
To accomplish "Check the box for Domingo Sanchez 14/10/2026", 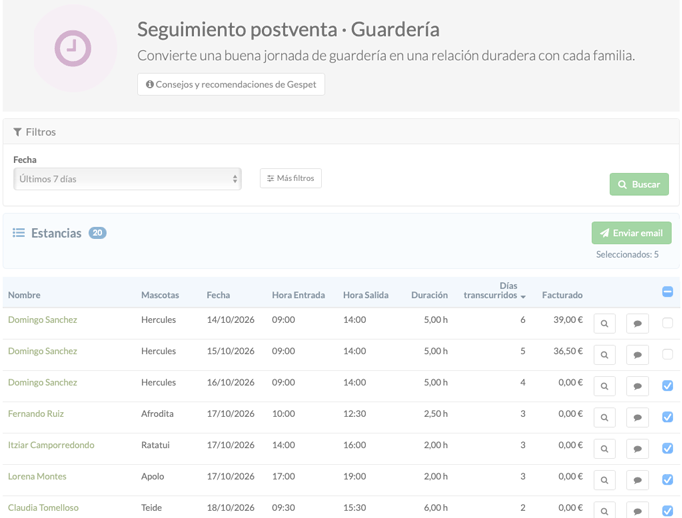I will point(667,323).
